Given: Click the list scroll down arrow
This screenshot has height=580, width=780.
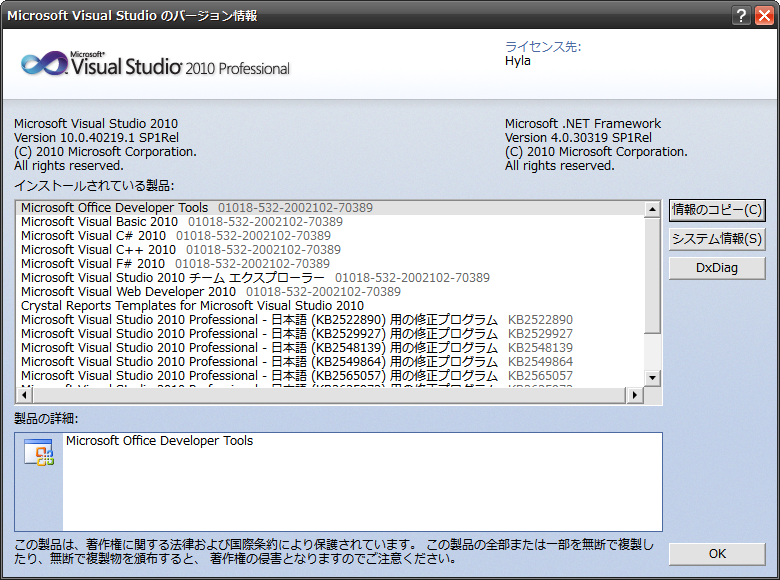Looking at the screenshot, I should [652, 378].
